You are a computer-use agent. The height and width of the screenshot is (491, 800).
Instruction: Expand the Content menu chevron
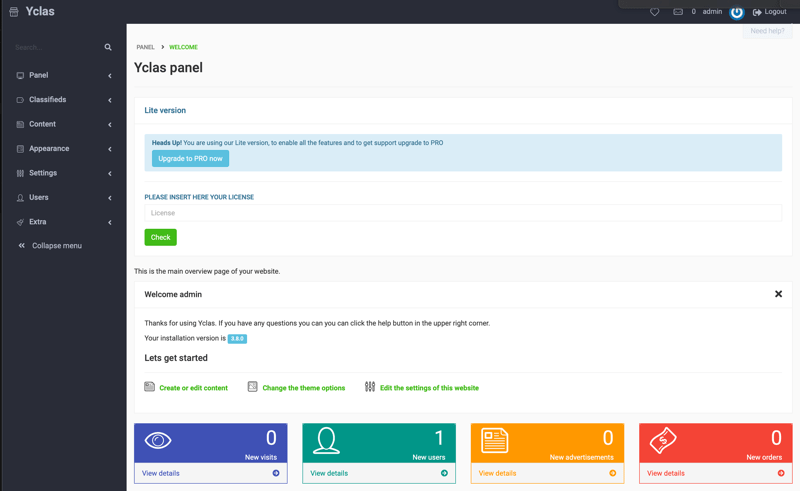[110, 125]
